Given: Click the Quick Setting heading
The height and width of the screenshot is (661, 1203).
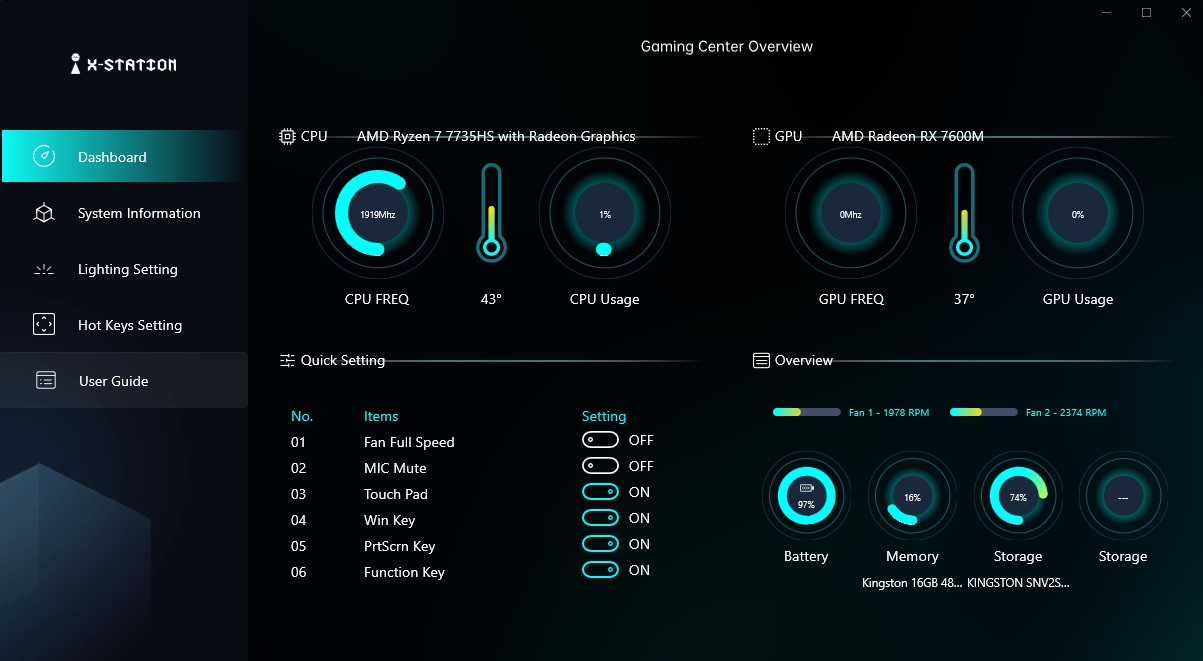Looking at the screenshot, I should [x=343, y=360].
